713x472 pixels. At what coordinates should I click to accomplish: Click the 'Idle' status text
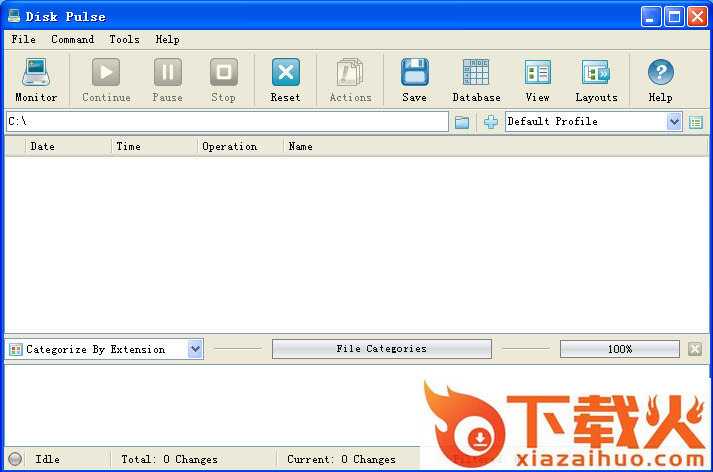[48, 459]
